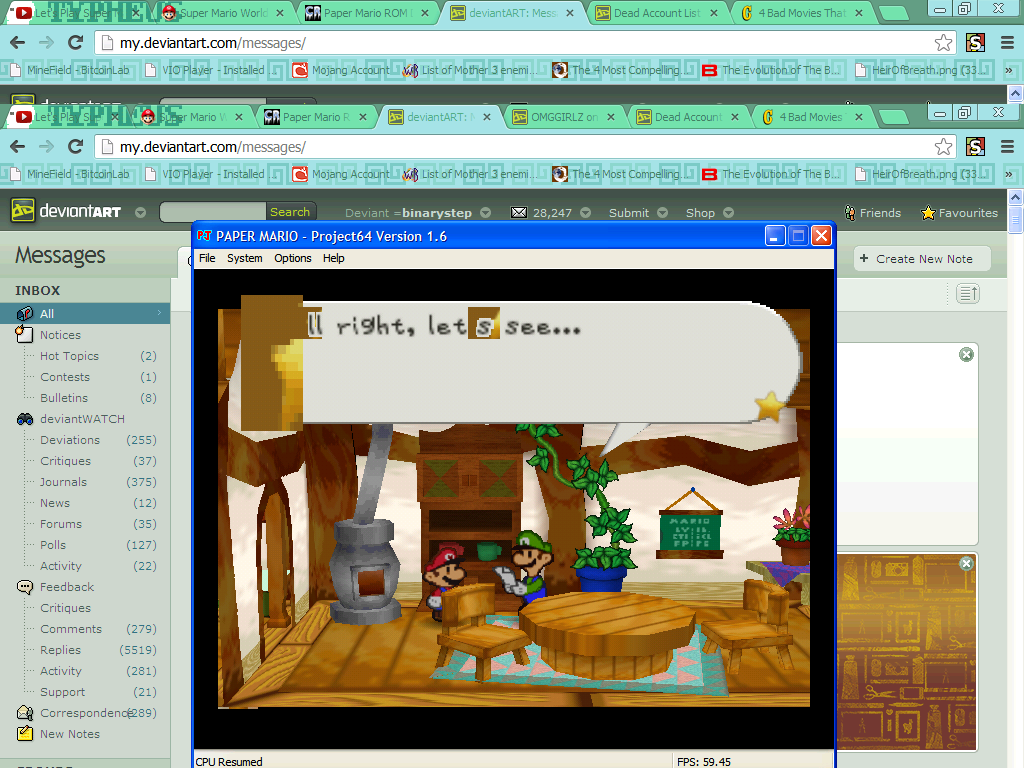Open Chrome menu in the front Chrome window
This screenshot has width=1024, height=768.
(x=1007, y=147)
